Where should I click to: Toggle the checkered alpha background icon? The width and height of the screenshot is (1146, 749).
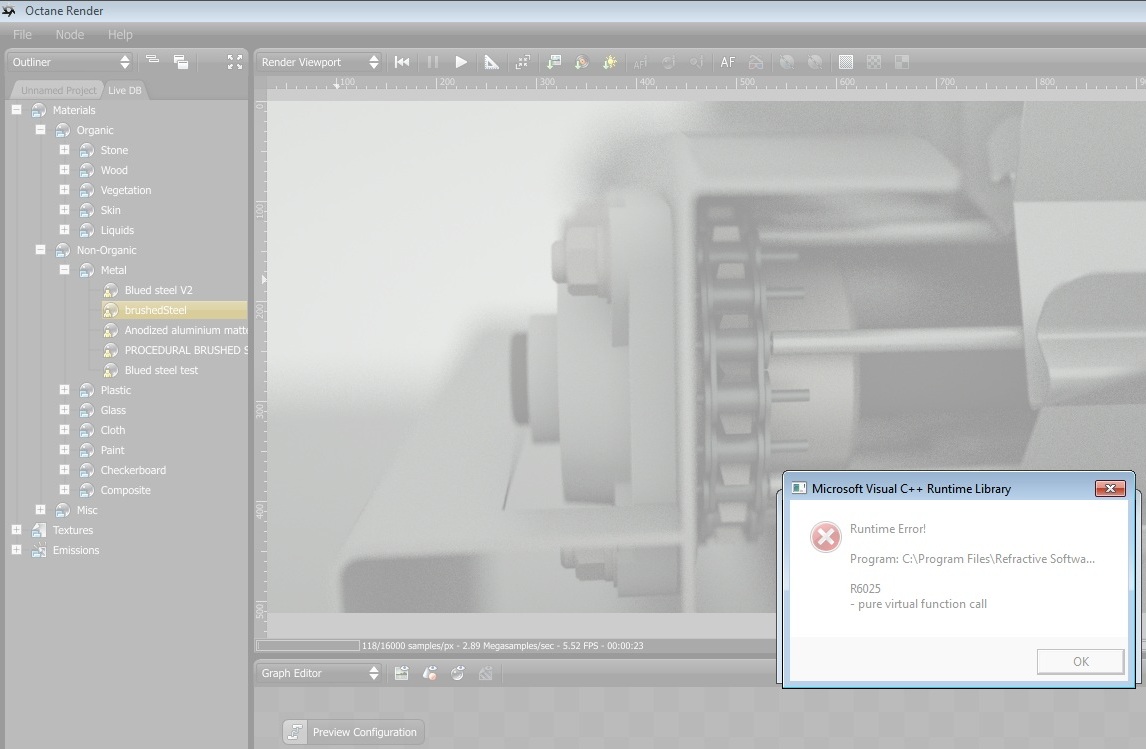coord(874,62)
